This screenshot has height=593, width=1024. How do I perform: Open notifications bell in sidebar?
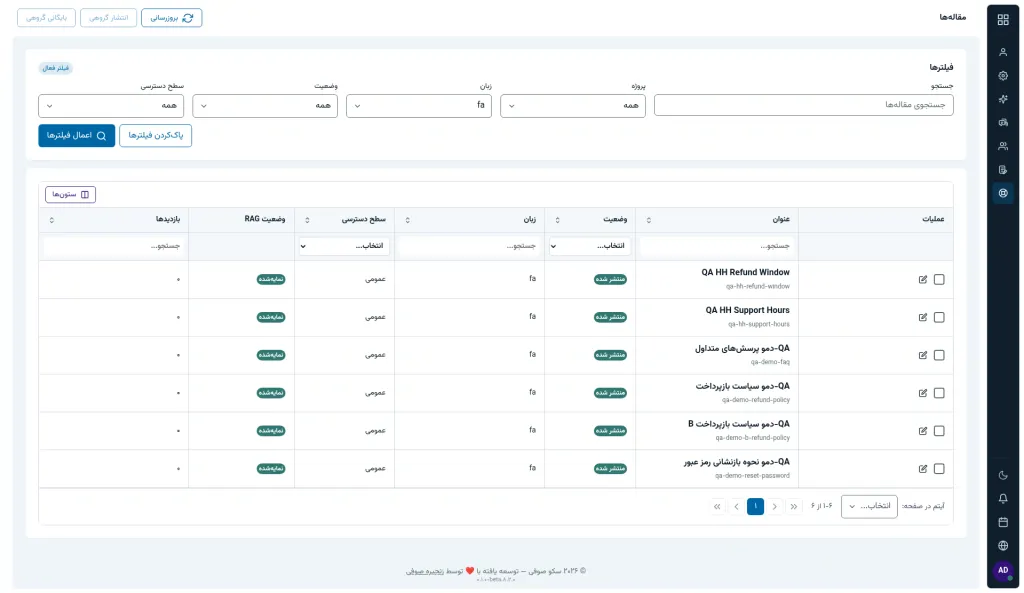point(1002,499)
